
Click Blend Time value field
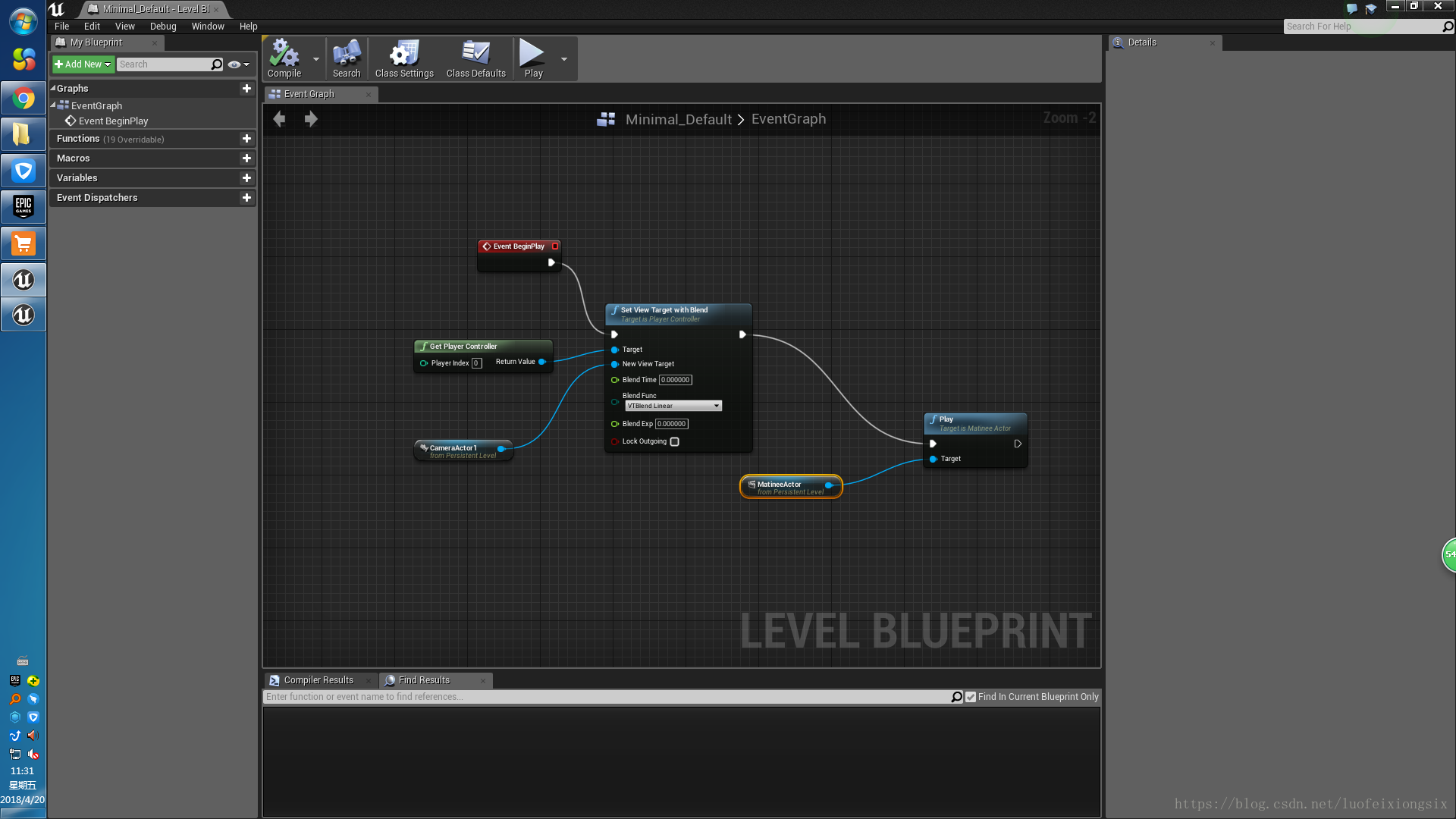point(675,380)
